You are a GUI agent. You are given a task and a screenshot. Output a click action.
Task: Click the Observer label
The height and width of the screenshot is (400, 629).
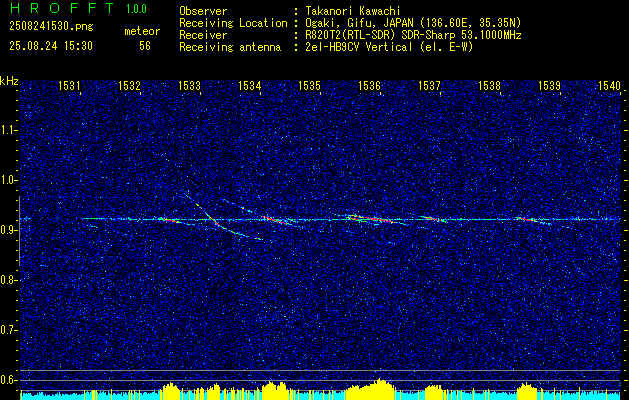coord(203,11)
